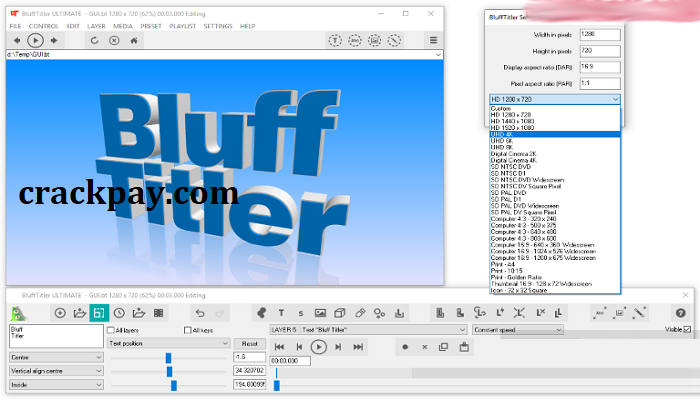This screenshot has height=400, width=700.
Task: Expand the file path d:\Temp\GUI.bt dropdown
Action: pyautogui.click(x=438, y=54)
